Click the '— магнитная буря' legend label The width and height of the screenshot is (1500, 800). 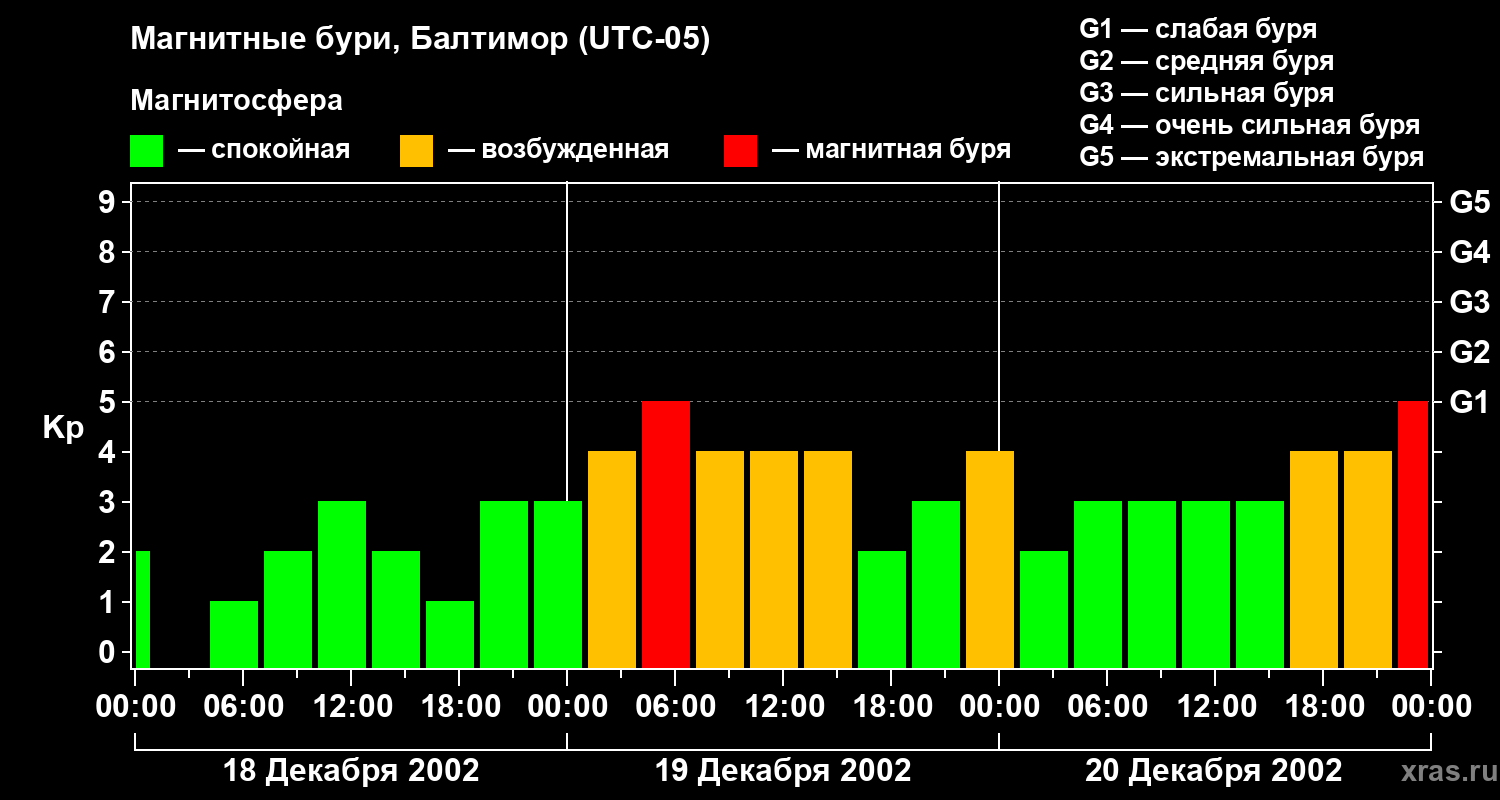pyautogui.click(x=892, y=150)
